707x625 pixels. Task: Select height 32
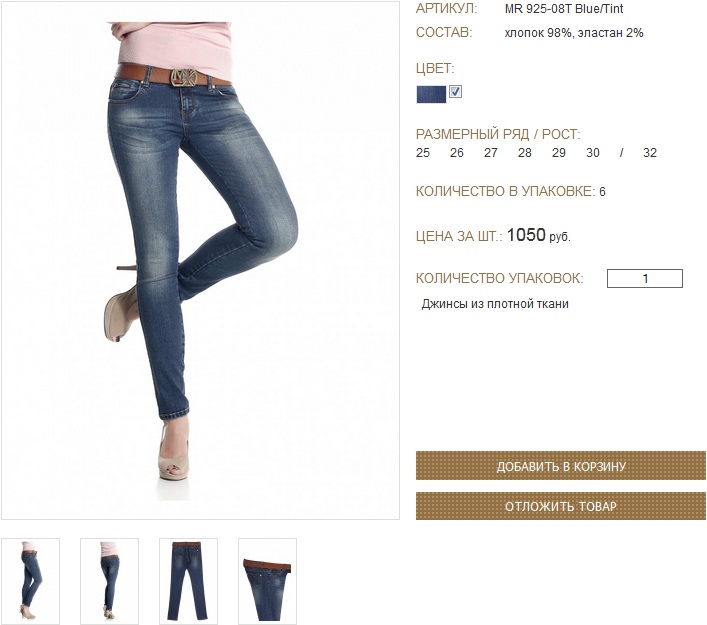650,152
